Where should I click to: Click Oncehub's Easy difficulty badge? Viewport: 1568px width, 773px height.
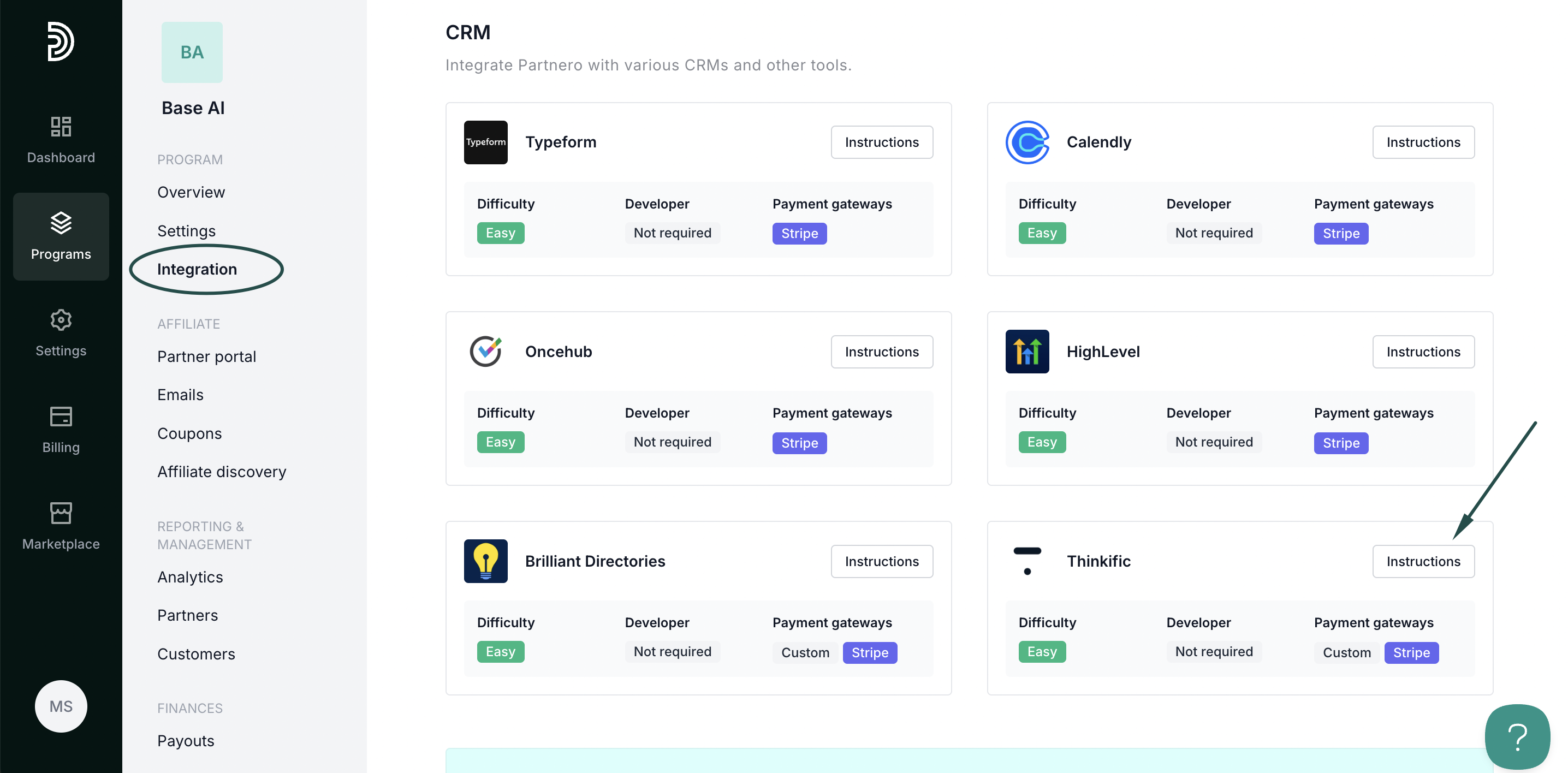click(x=500, y=442)
